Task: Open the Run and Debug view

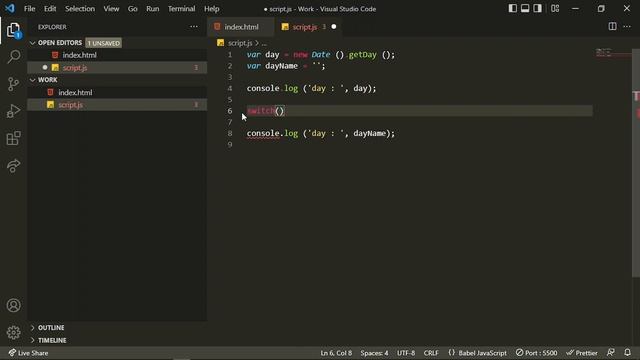Action: [x=13, y=111]
